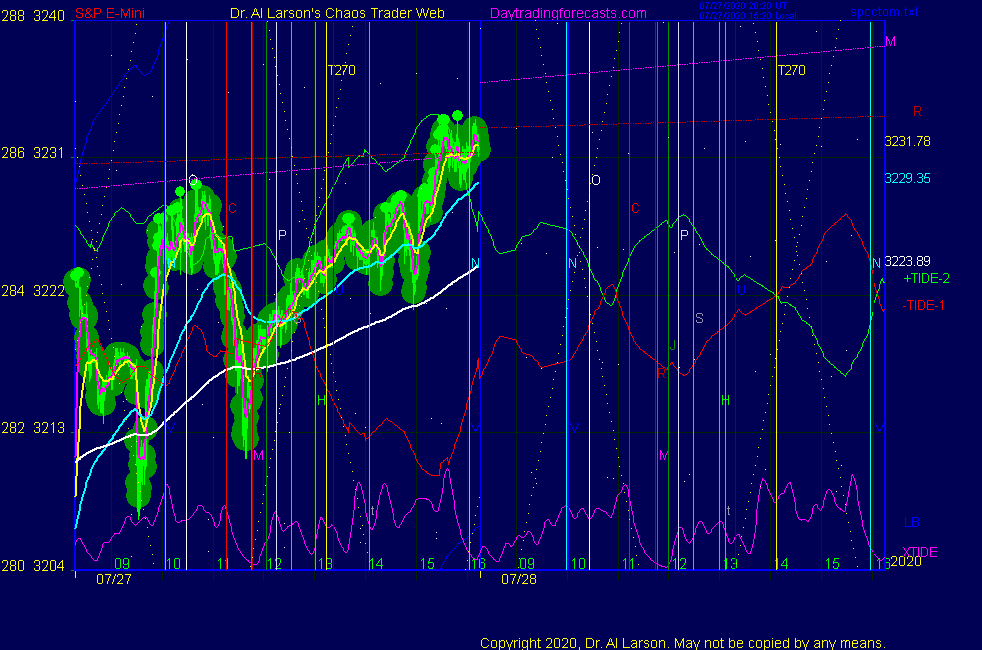Click the red "C" marker in the 07/28 session

(x=635, y=209)
